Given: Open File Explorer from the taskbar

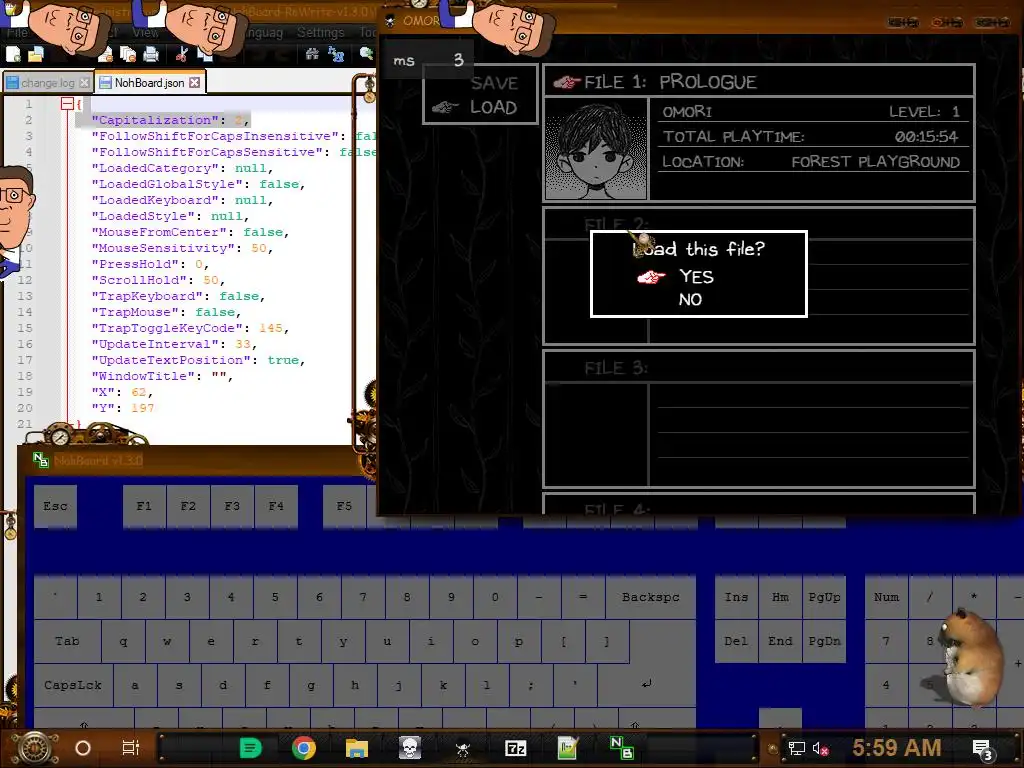Looking at the screenshot, I should tap(357, 748).
